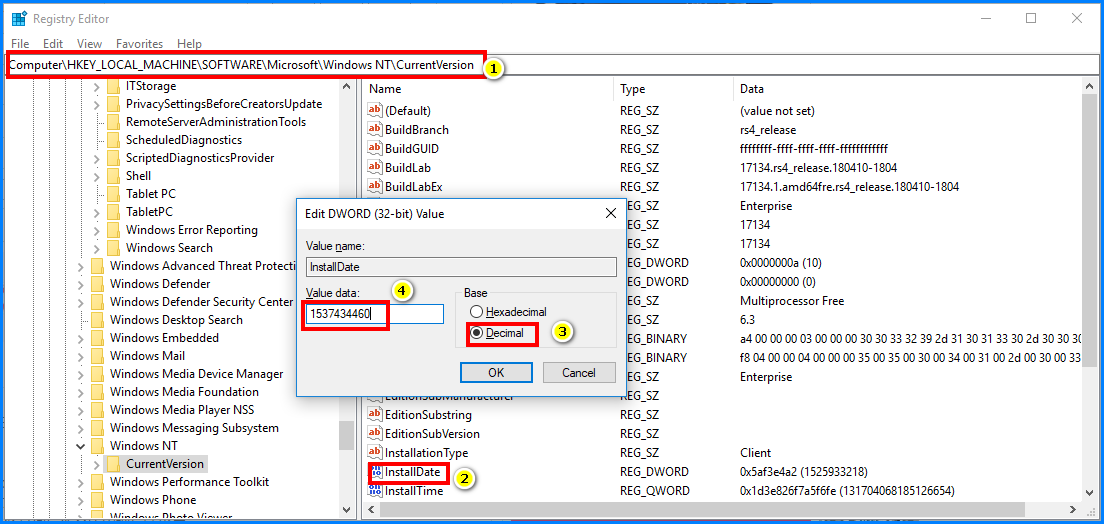Click the Windows NT folder icon
1104x524 pixels.
click(98, 446)
